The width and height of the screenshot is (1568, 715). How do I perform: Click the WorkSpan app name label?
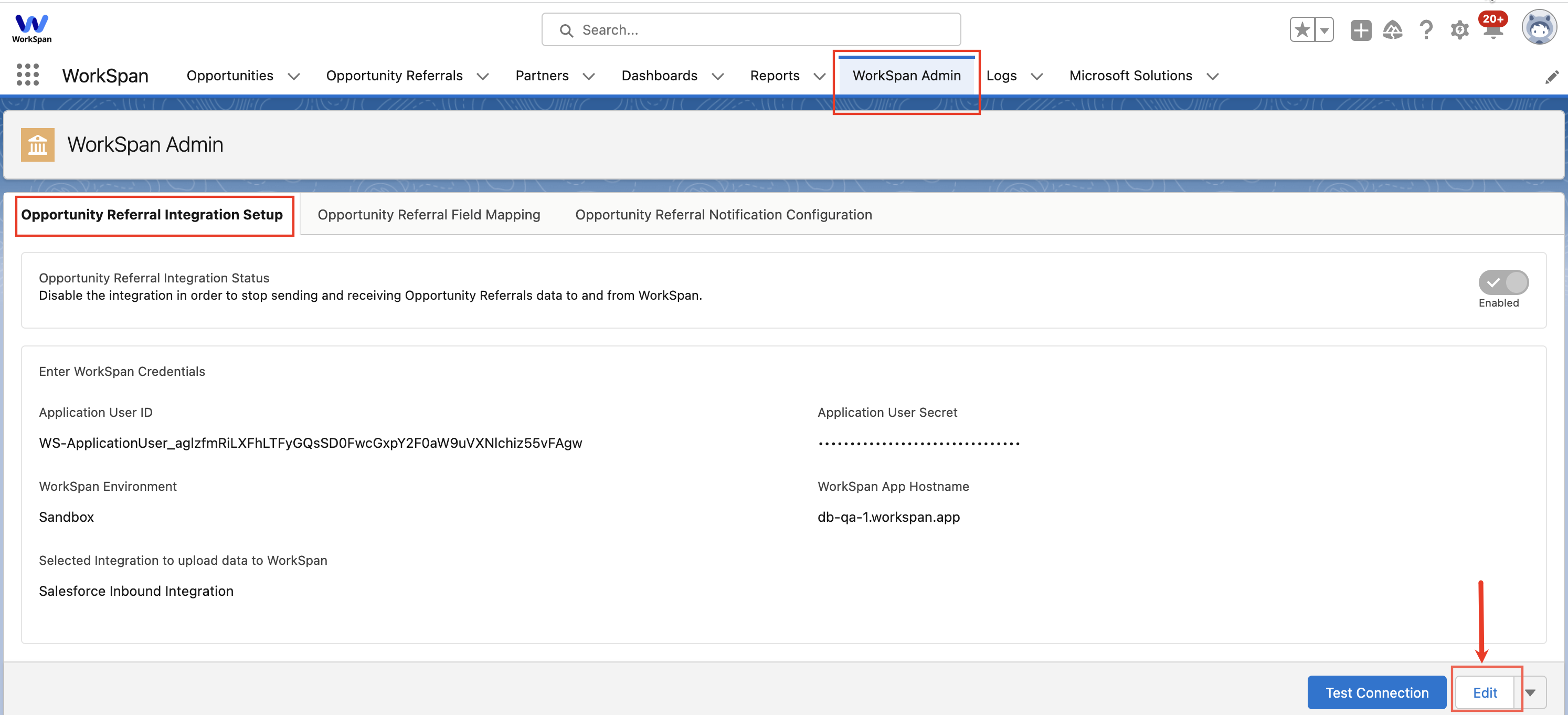pyautogui.click(x=105, y=76)
